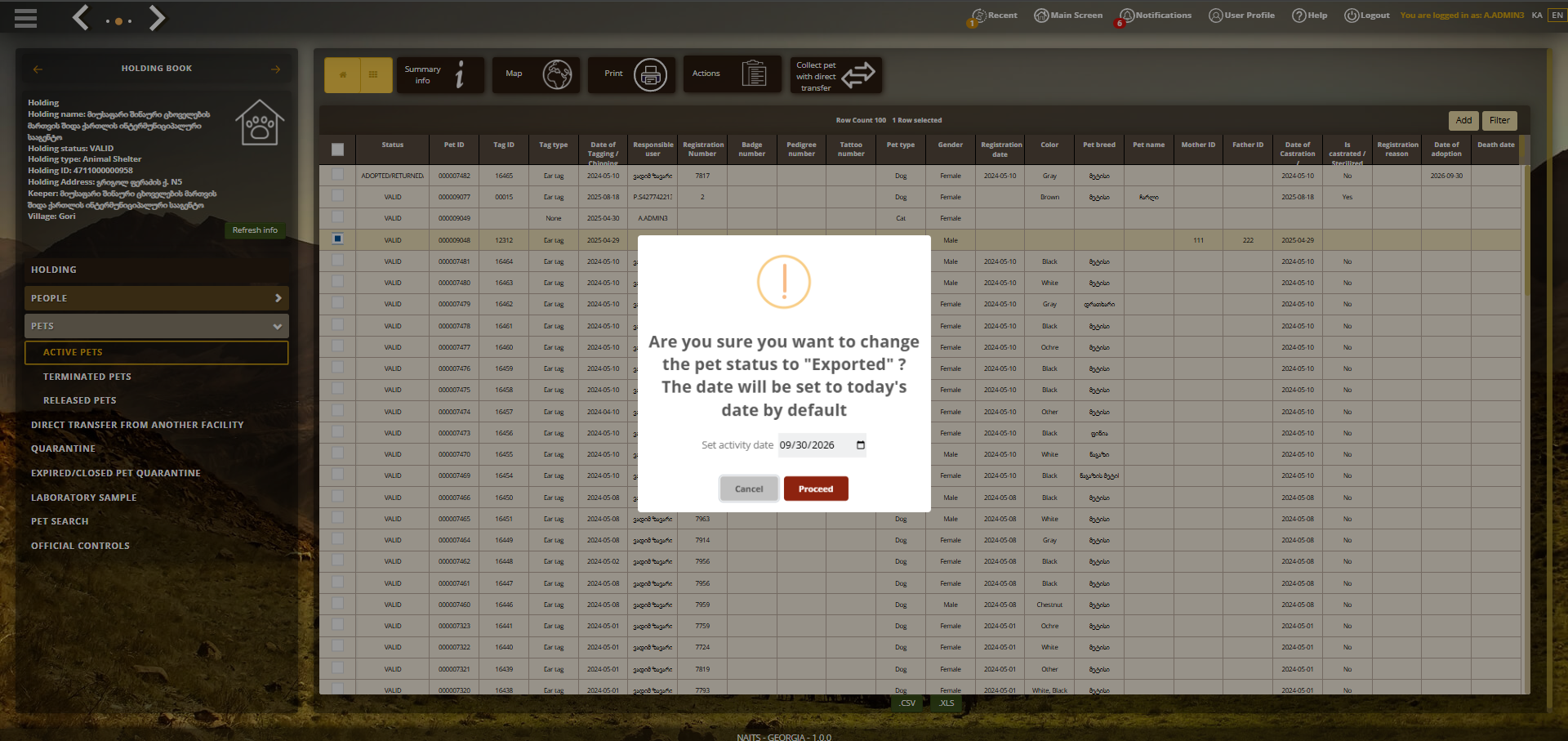
Task: Check the row checkbox for pet 000007482
Action: click(338, 175)
